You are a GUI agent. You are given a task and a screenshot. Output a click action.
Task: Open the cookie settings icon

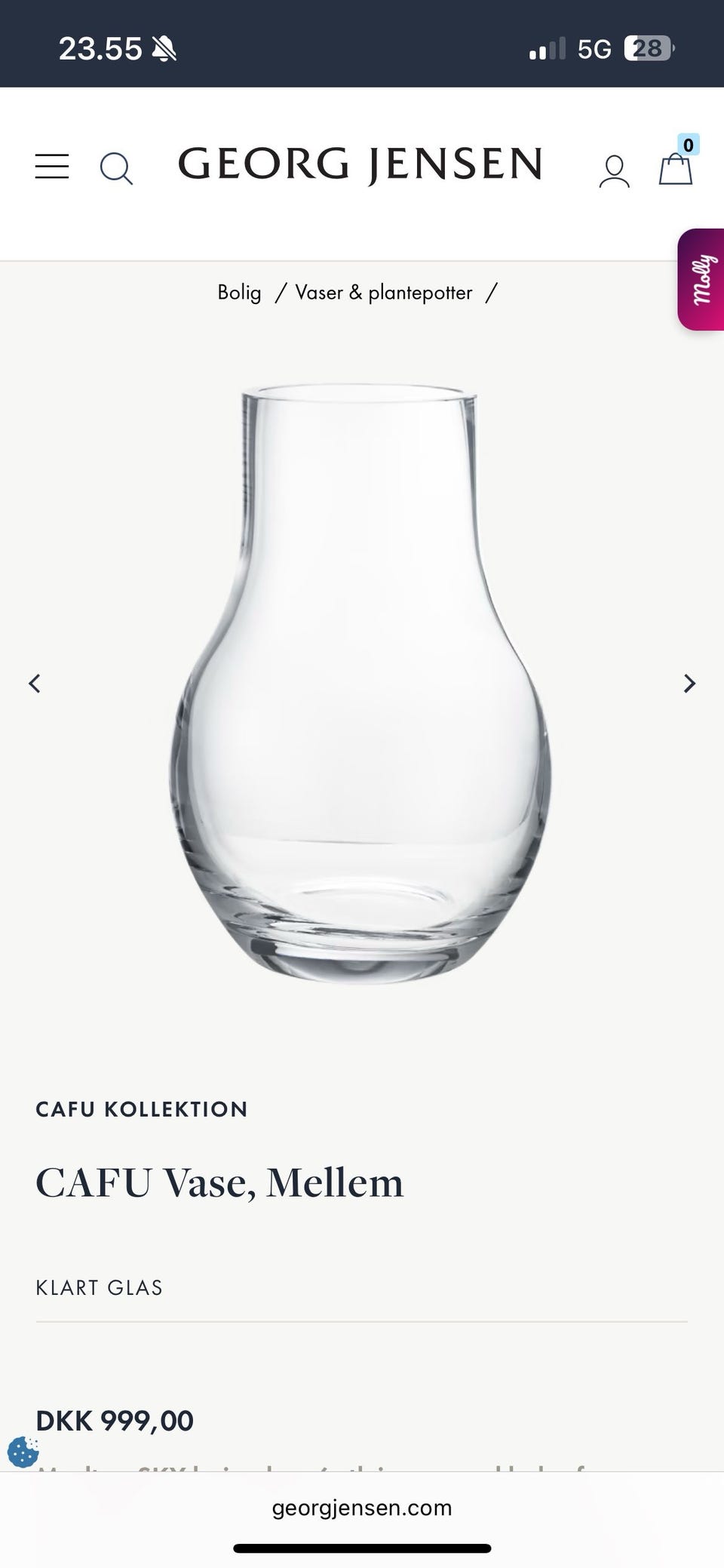23,1451
